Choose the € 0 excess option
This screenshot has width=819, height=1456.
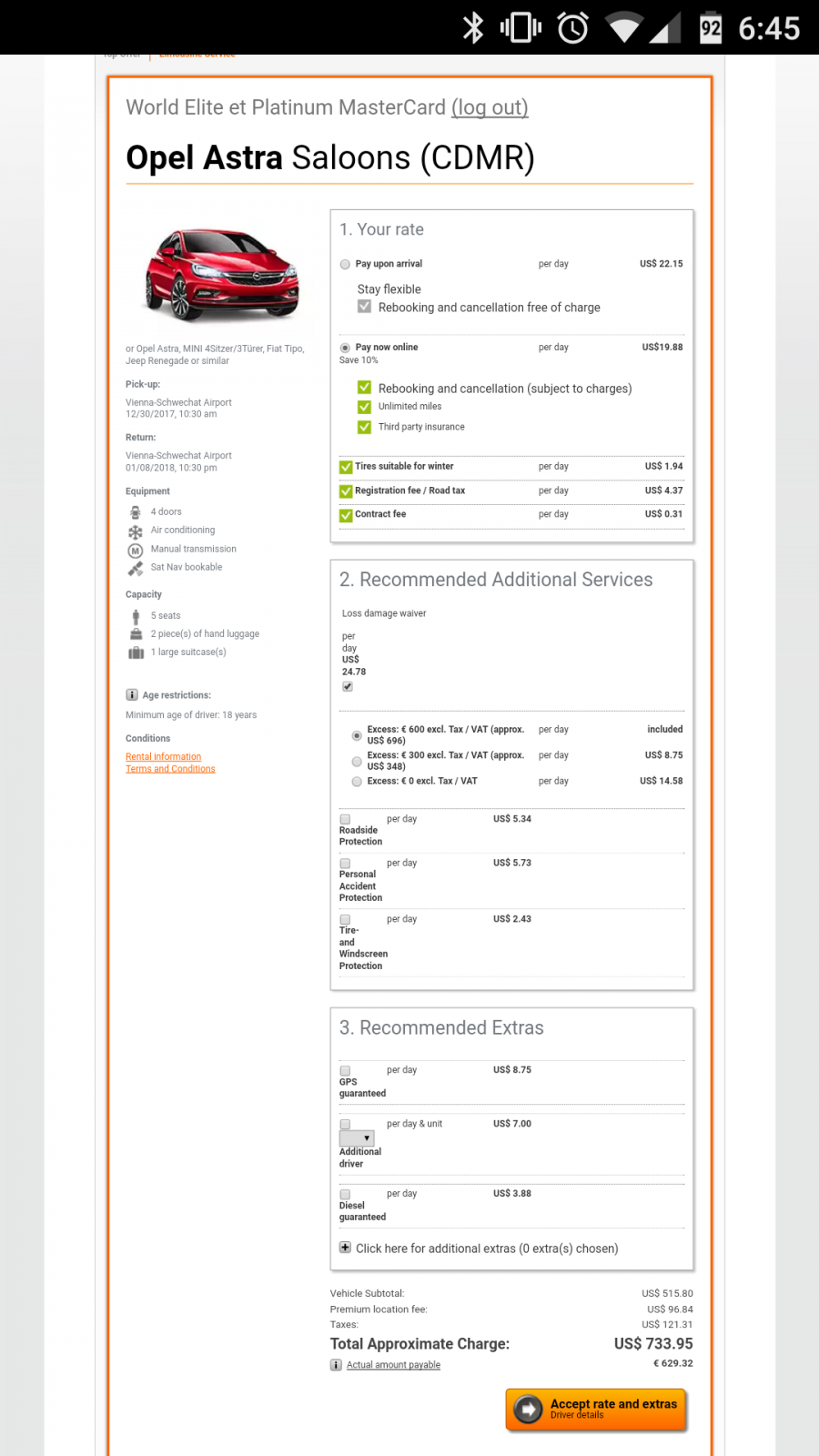357,782
